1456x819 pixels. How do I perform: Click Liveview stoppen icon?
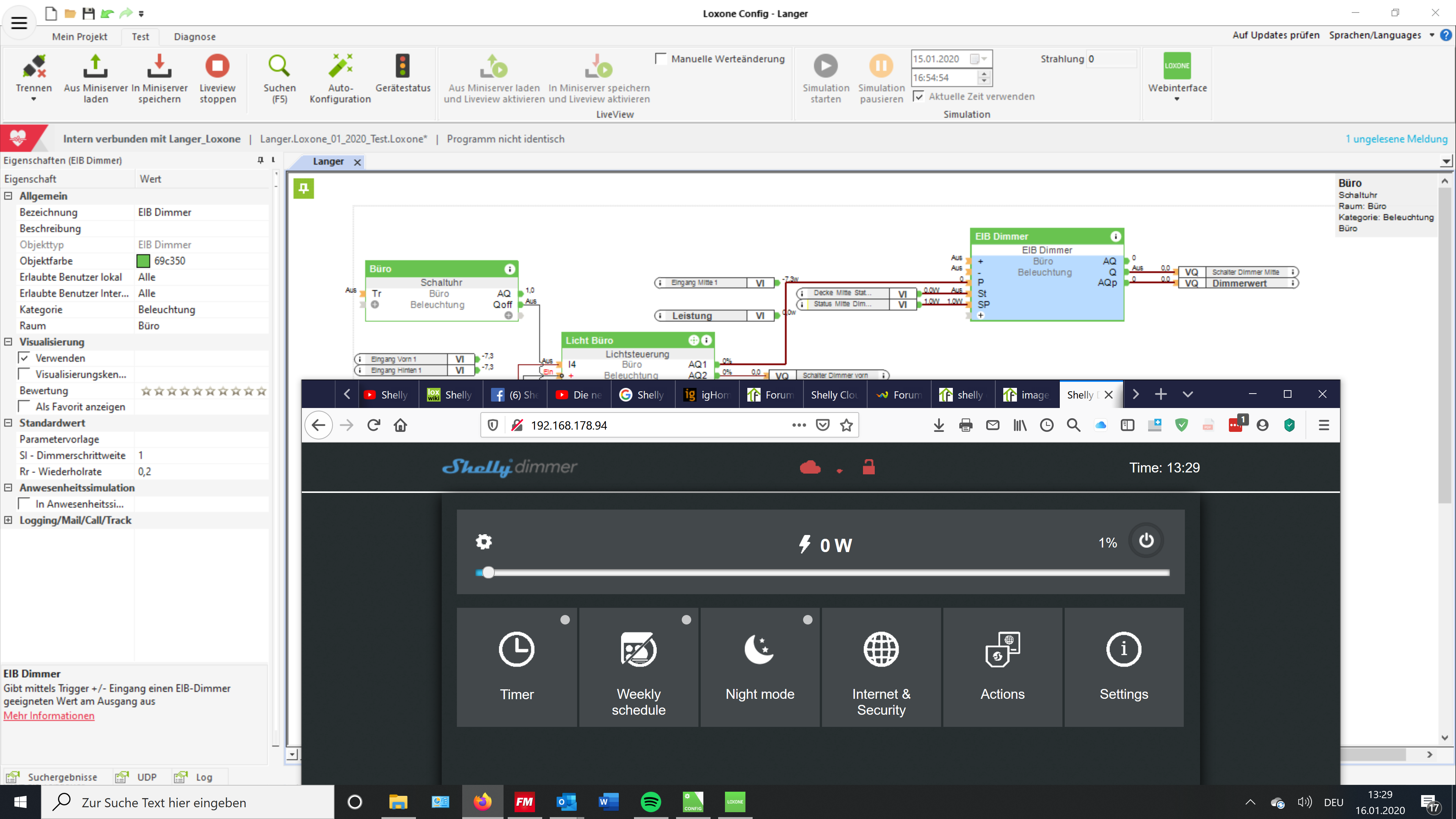coord(217,66)
